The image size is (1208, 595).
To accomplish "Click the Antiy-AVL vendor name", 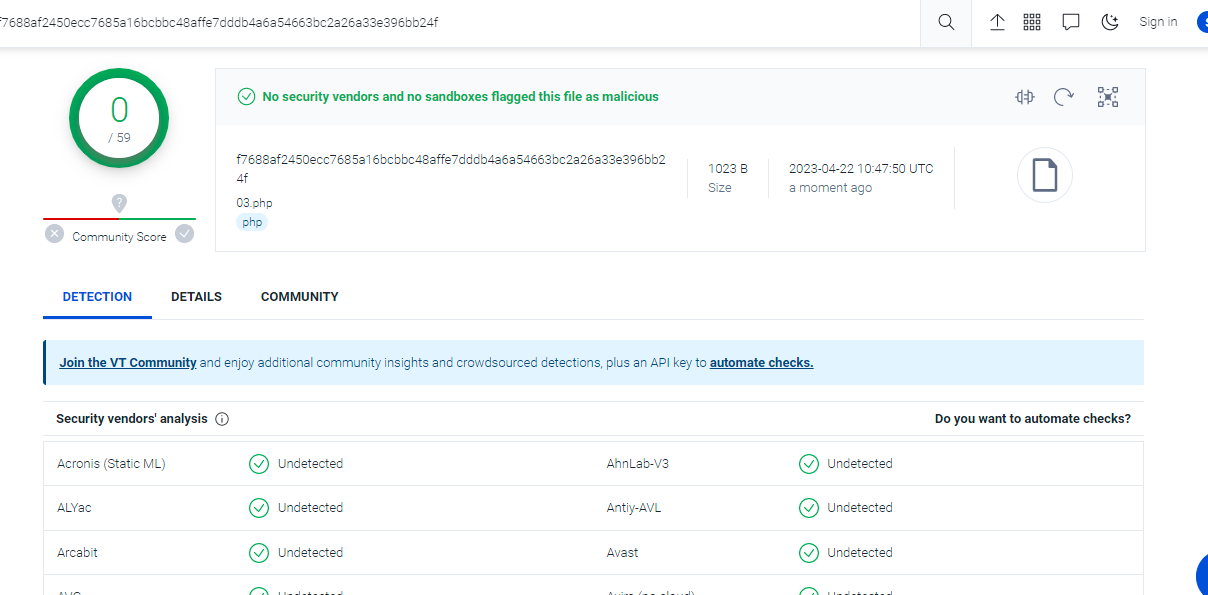I will point(634,508).
